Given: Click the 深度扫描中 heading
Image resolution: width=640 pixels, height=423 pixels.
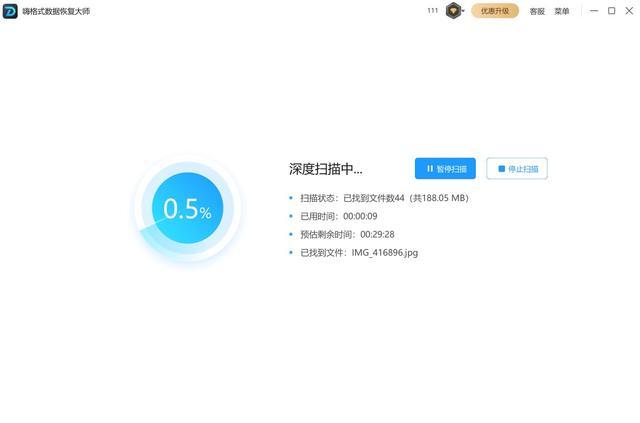Looking at the screenshot, I should click(x=325, y=169).
